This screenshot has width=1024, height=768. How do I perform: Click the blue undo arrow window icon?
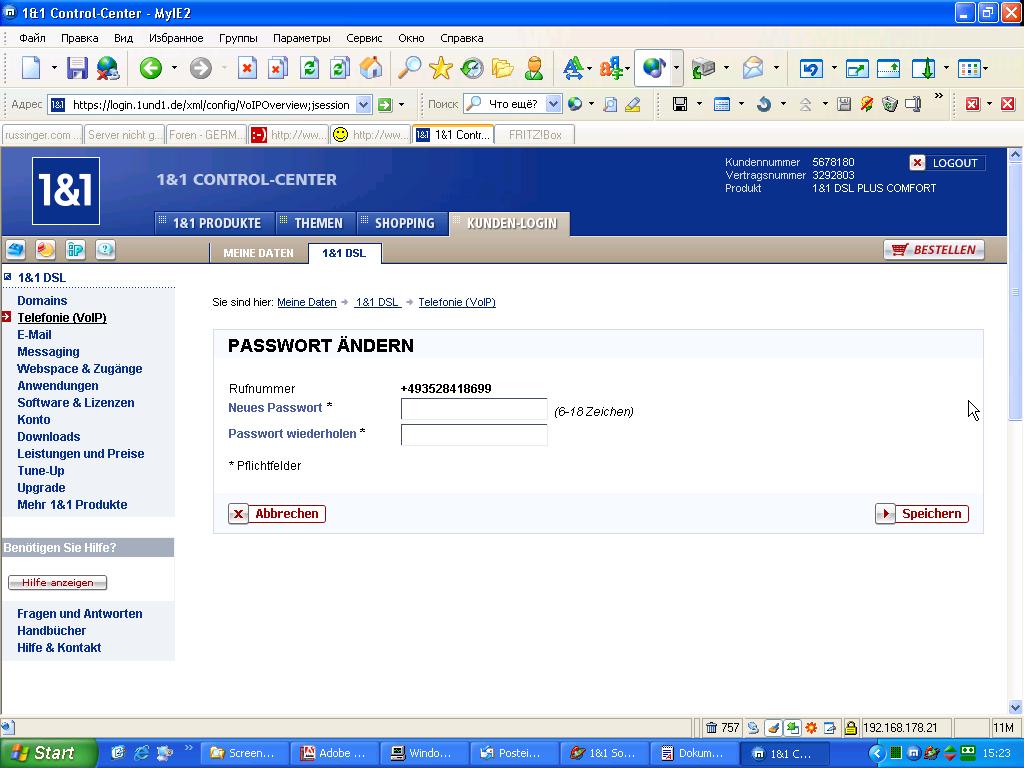810,68
